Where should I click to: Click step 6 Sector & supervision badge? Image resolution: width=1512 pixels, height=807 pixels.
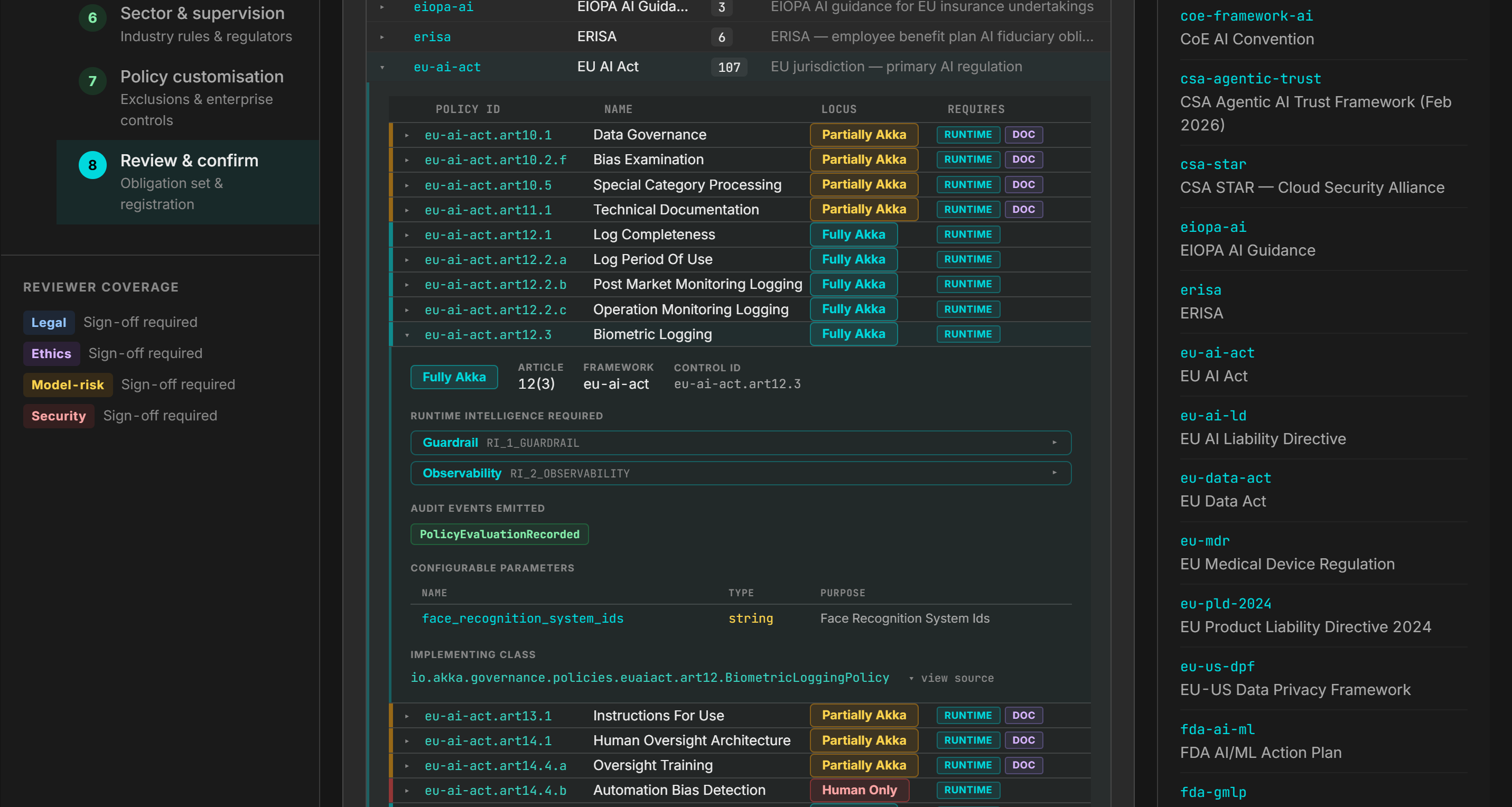pyautogui.click(x=92, y=17)
